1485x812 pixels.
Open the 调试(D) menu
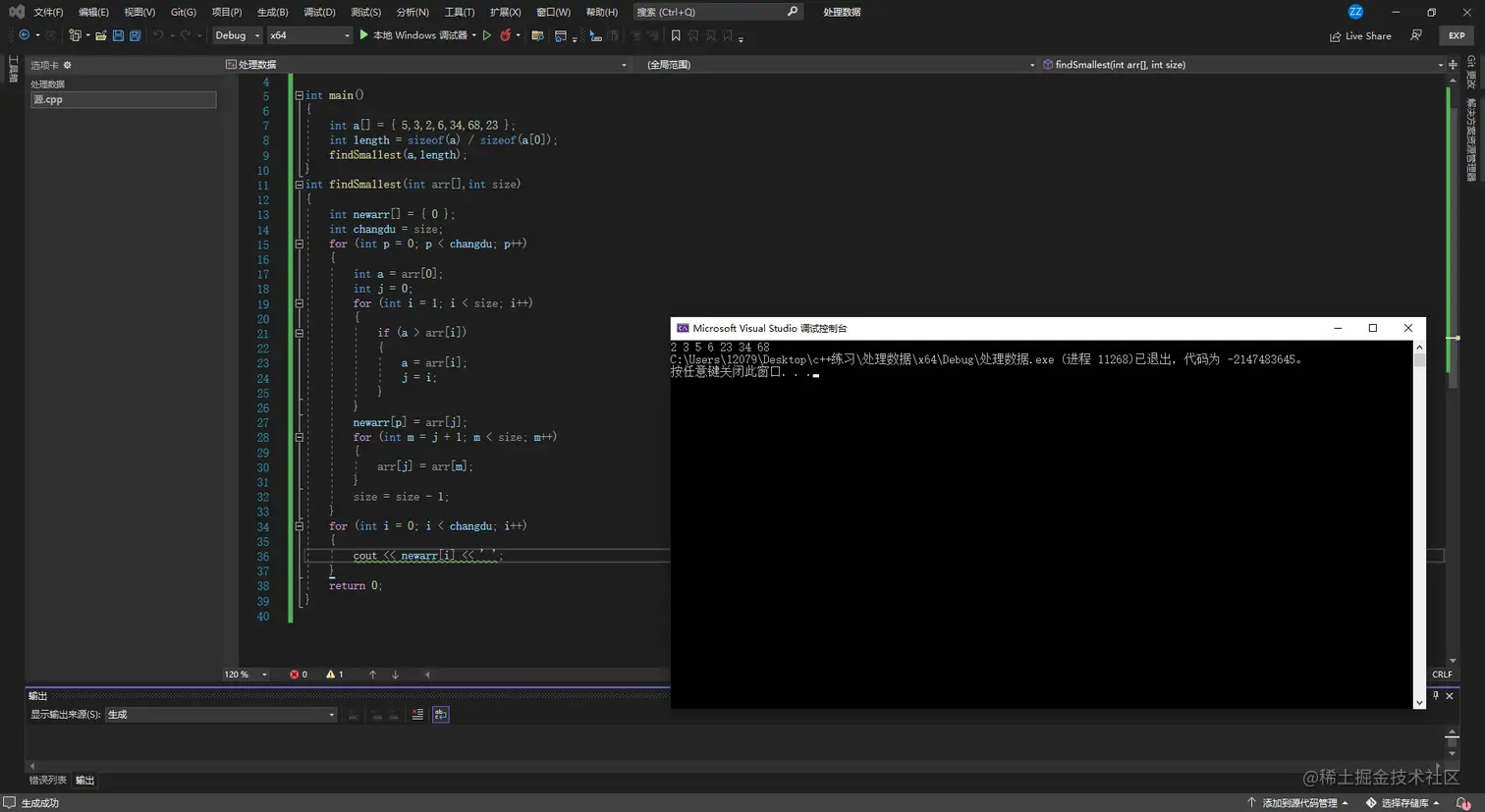(318, 12)
